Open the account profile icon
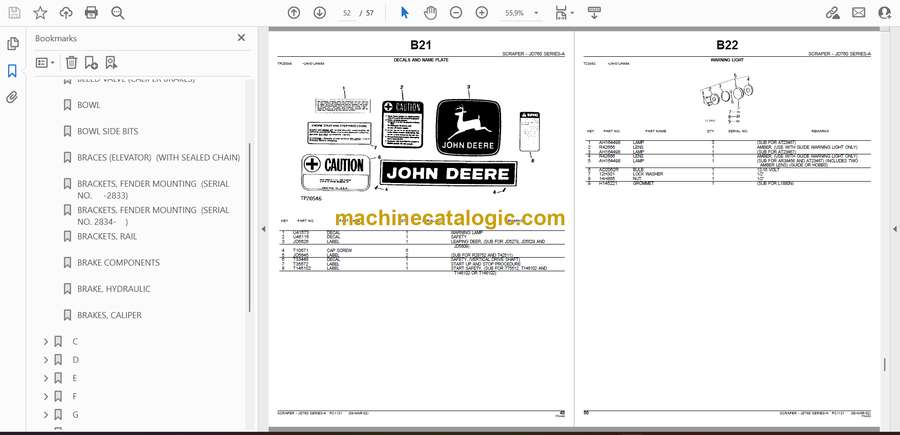 coord(885,13)
